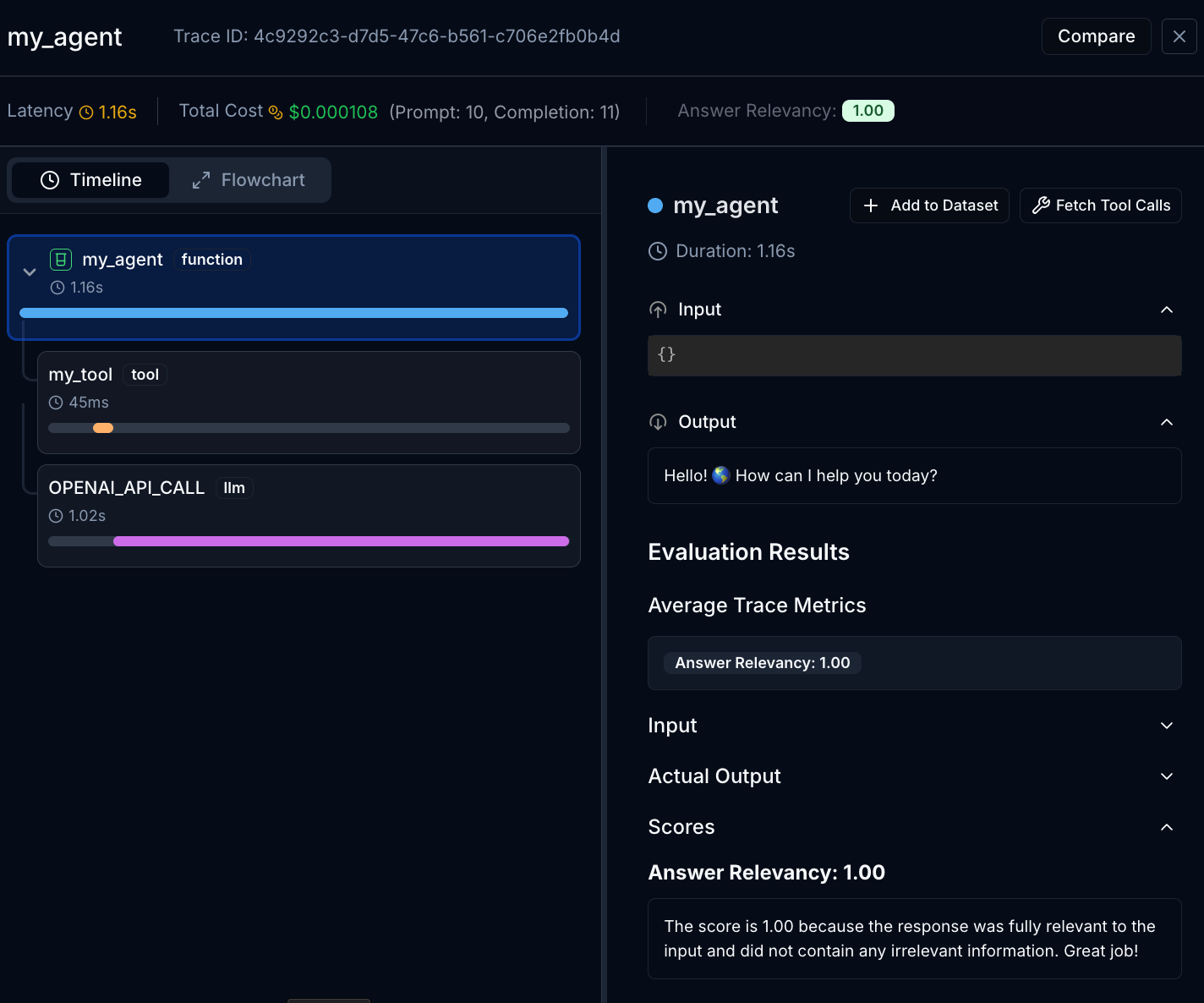1204x1003 pixels.
Task: Click the Compare button
Action: click(x=1096, y=36)
